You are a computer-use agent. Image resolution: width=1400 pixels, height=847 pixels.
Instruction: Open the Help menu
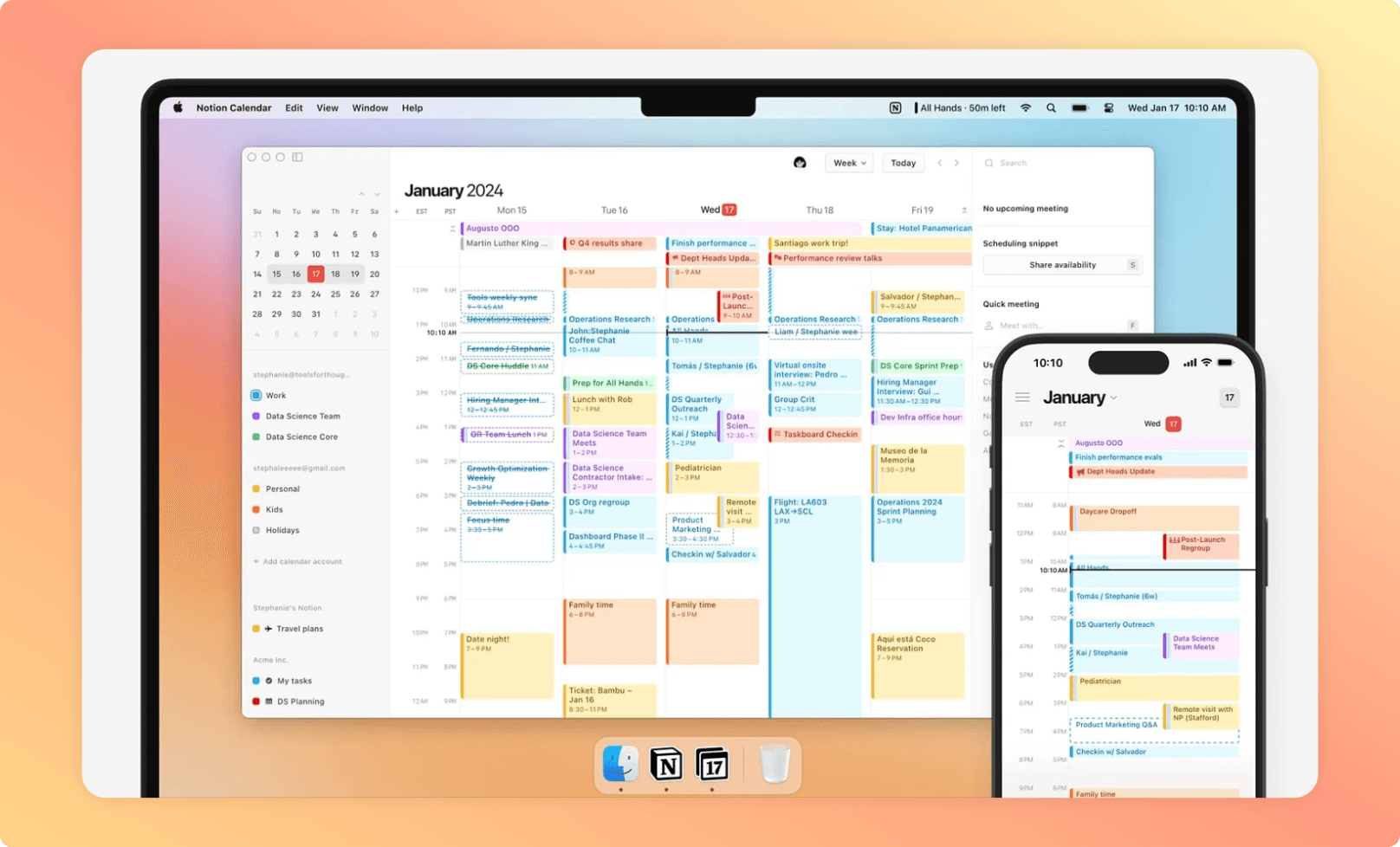(x=412, y=108)
